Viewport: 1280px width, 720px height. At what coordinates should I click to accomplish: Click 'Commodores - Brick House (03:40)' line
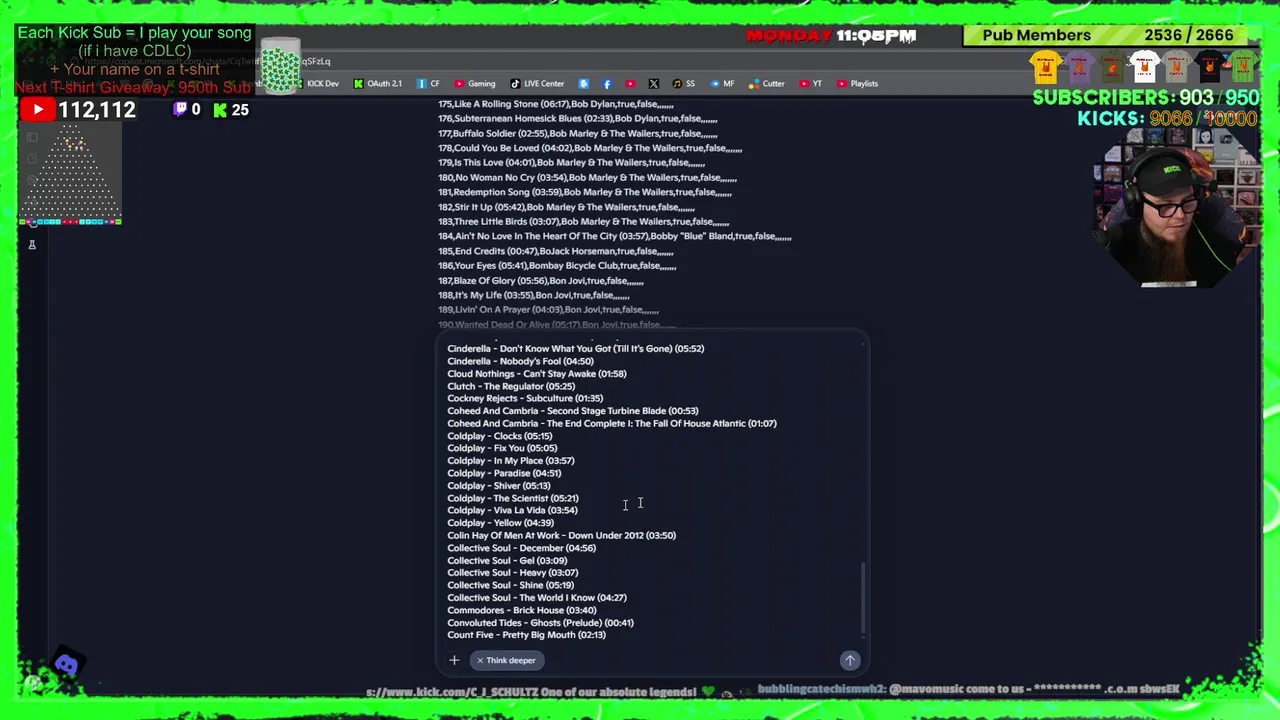[522, 610]
